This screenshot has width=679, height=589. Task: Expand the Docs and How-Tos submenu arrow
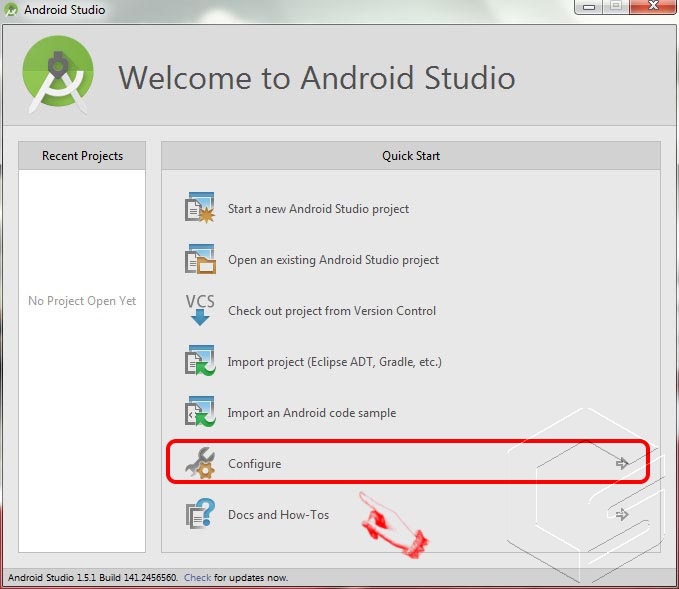(x=622, y=515)
